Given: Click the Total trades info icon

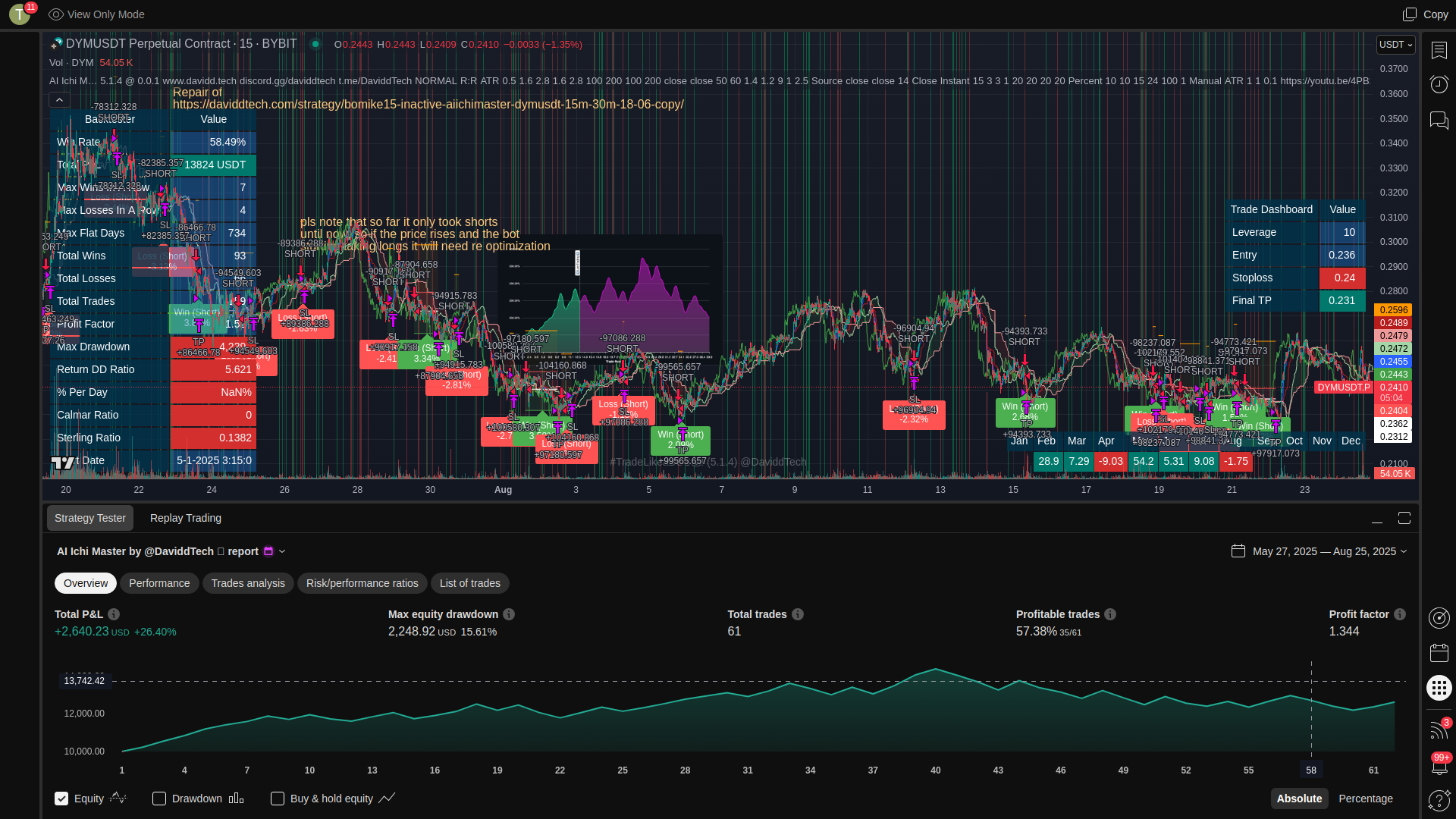Looking at the screenshot, I should point(798,614).
